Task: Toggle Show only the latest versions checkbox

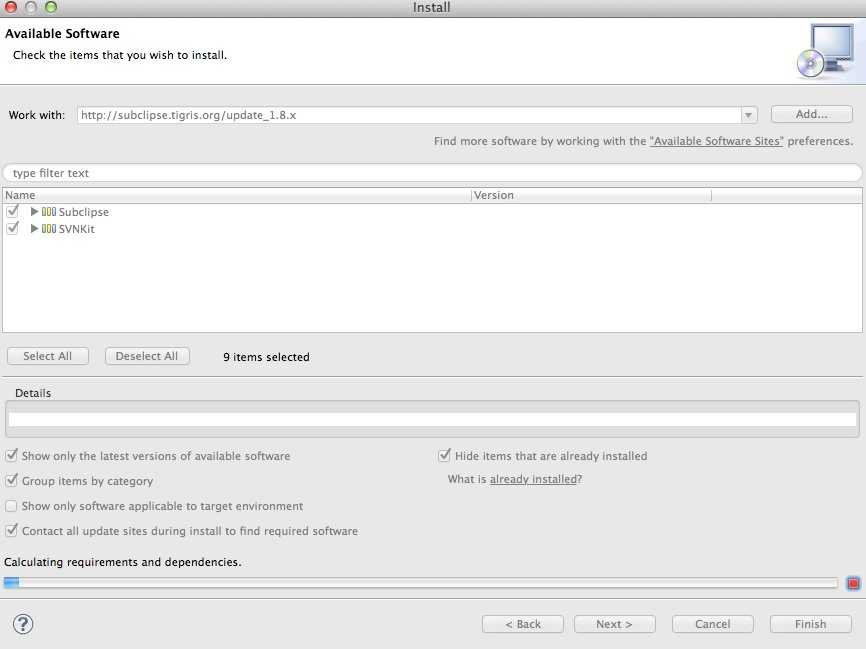Action: pyautogui.click(x=11, y=456)
